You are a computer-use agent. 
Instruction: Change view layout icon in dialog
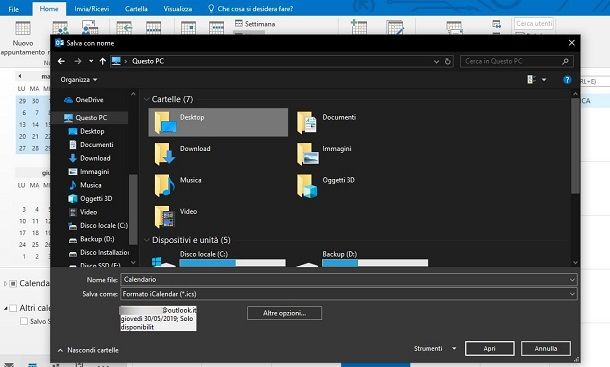pyautogui.click(x=531, y=79)
